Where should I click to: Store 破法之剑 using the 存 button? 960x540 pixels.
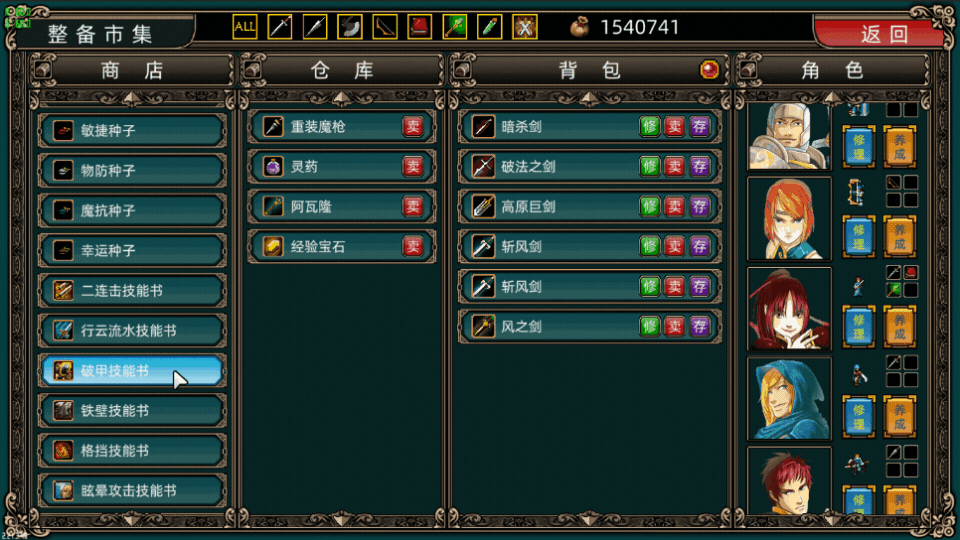[x=699, y=167]
